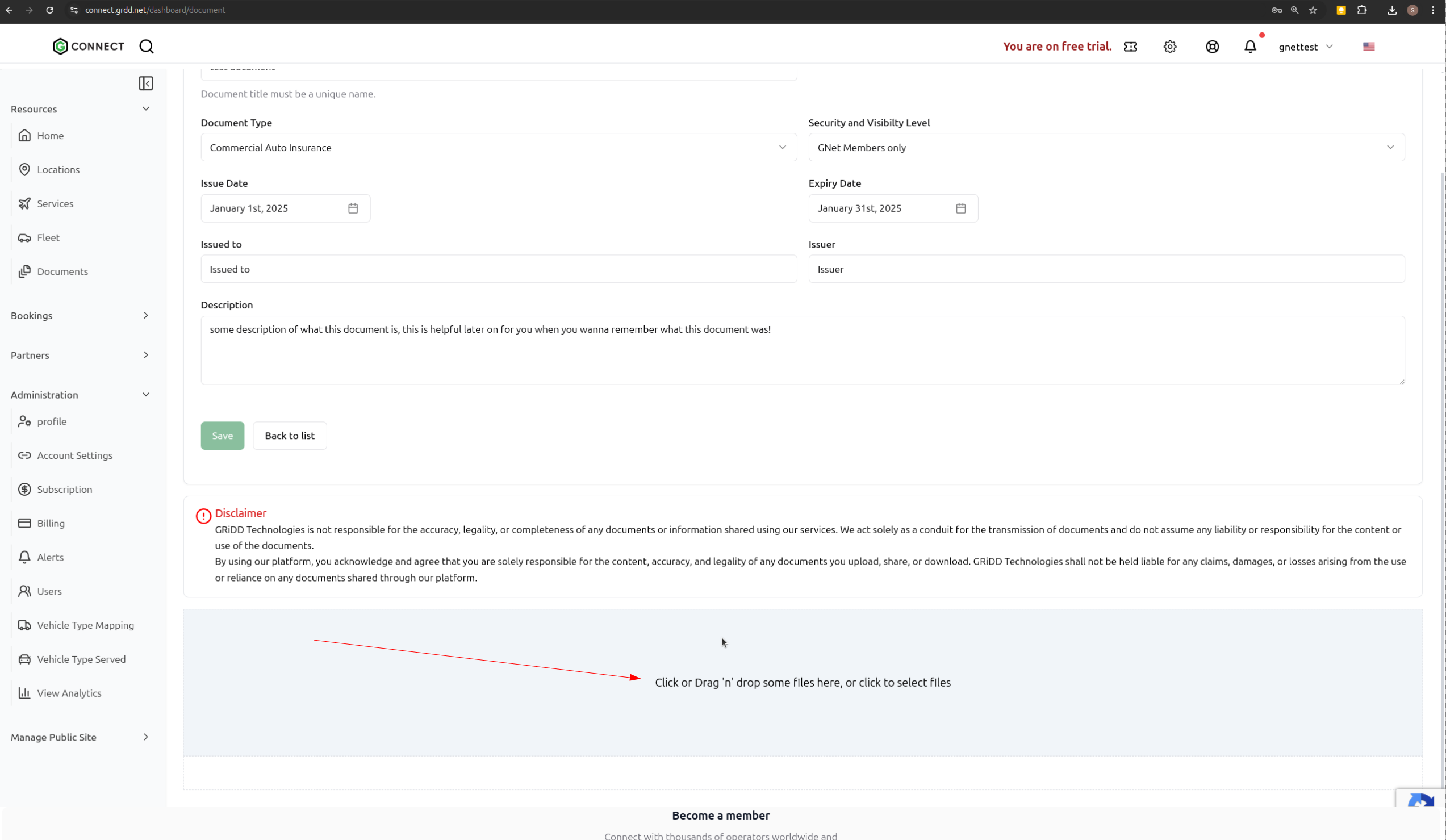Image resolution: width=1446 pixels, height=840 pixels.
Task: Collapse the sidebar using the panel toggle icon
Action: (146, 83)
